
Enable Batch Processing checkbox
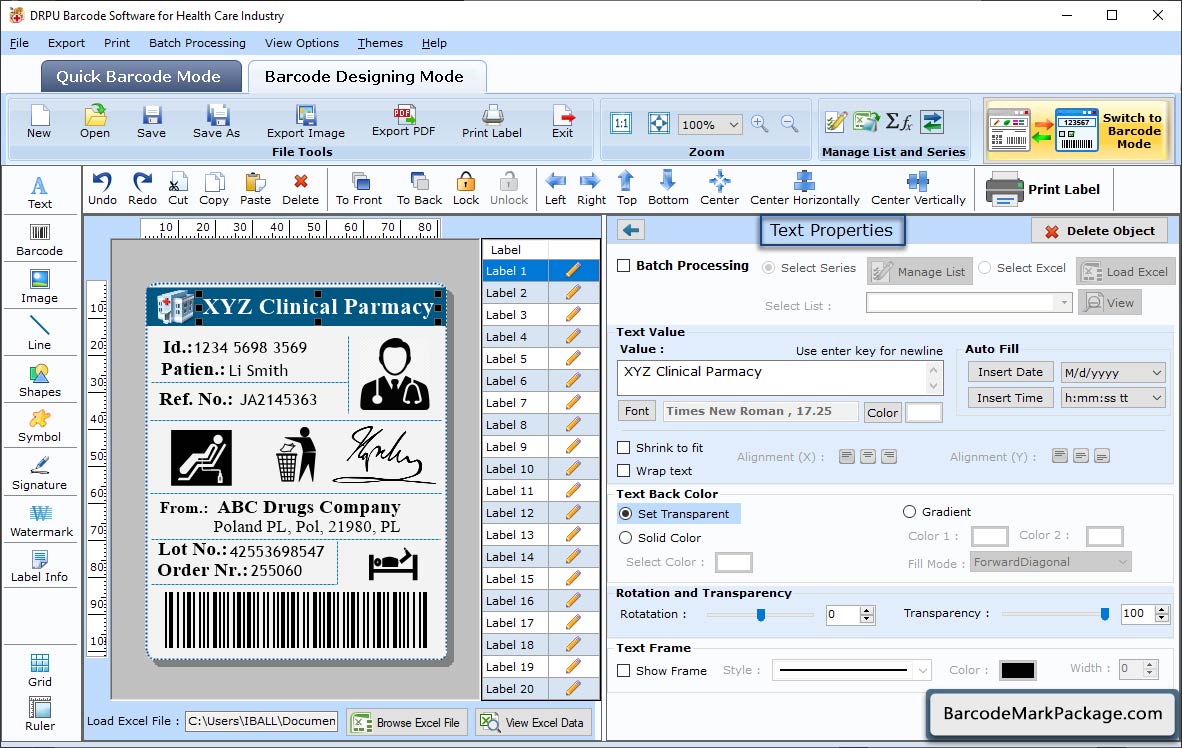(623, 265)
